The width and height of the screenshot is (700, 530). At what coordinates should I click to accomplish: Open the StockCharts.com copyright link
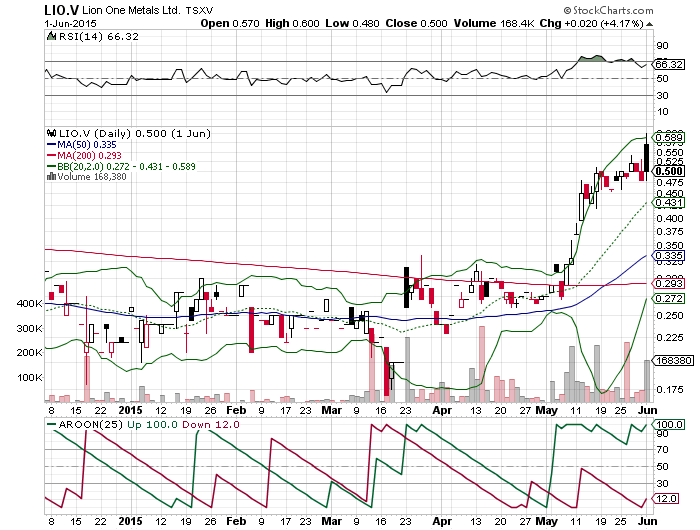click(608, 10)
